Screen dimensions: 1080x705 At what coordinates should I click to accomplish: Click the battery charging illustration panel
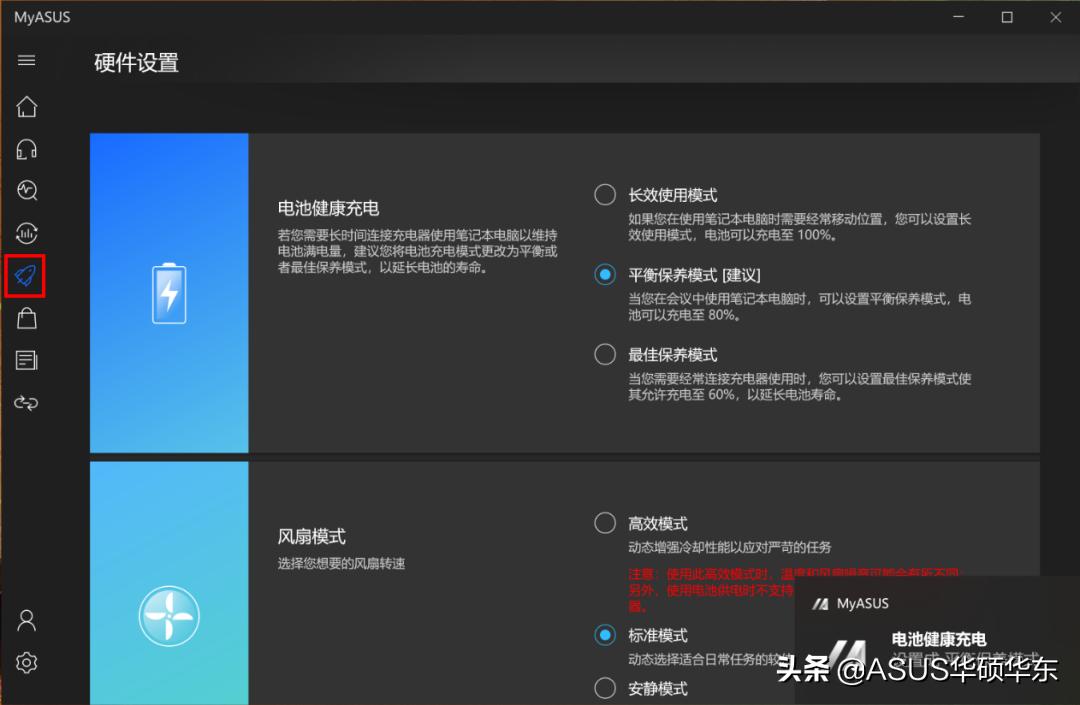coord(168,292)
